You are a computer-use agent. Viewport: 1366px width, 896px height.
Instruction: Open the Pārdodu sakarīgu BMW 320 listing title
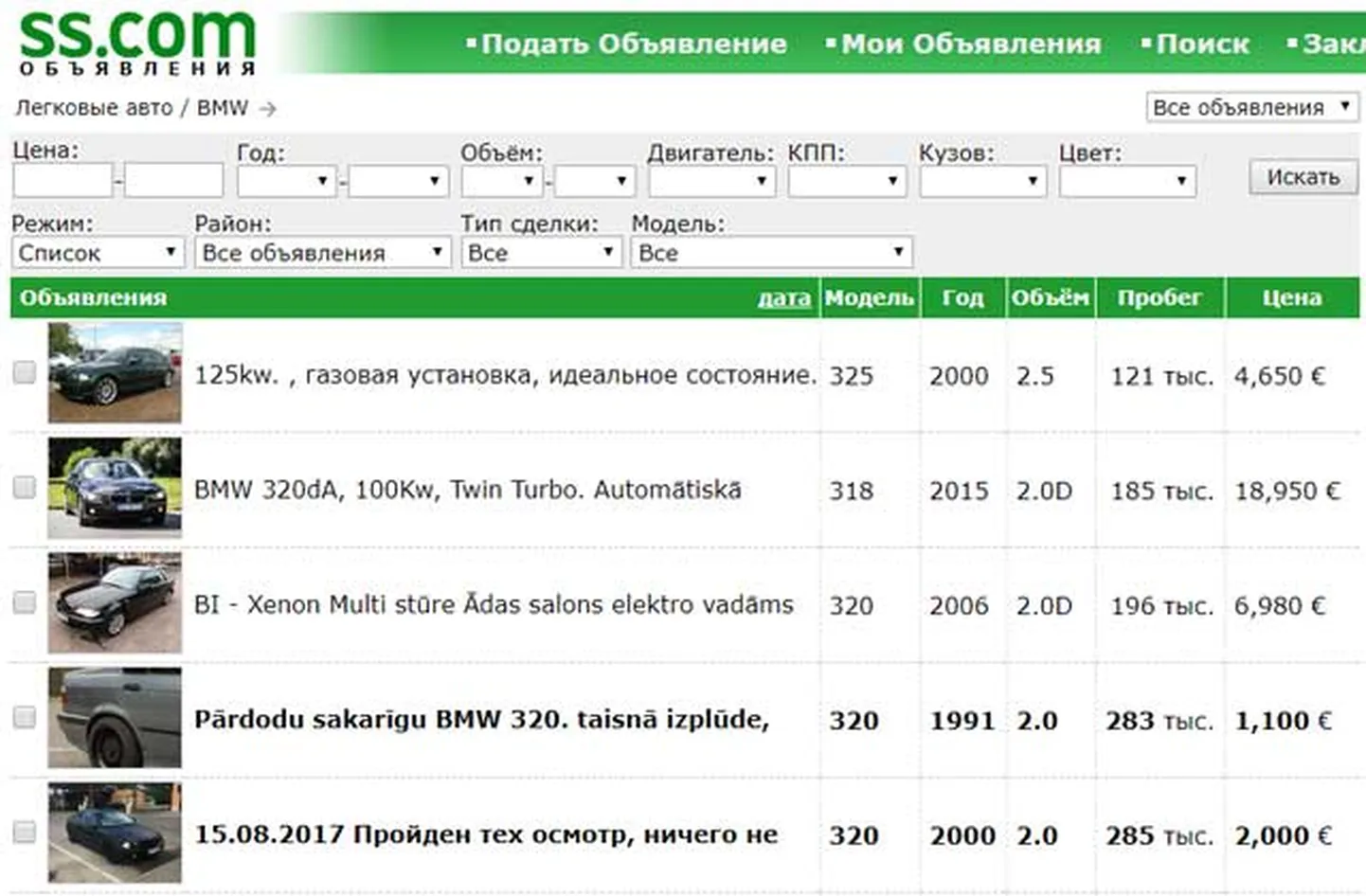481,719
